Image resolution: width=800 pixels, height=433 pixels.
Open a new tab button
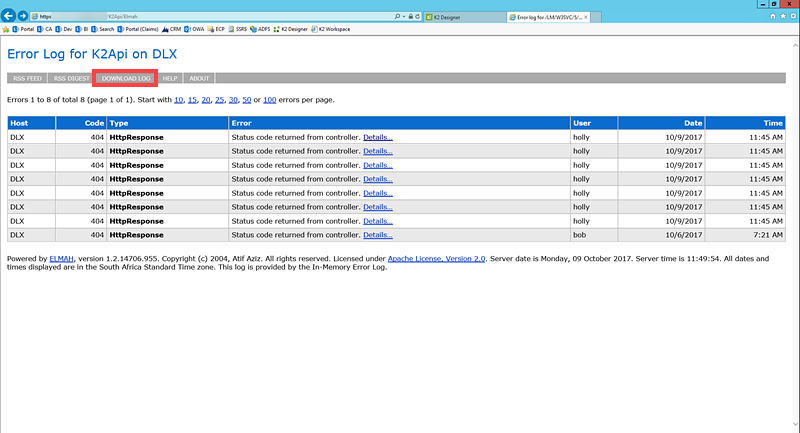click(x=596, y=17)
